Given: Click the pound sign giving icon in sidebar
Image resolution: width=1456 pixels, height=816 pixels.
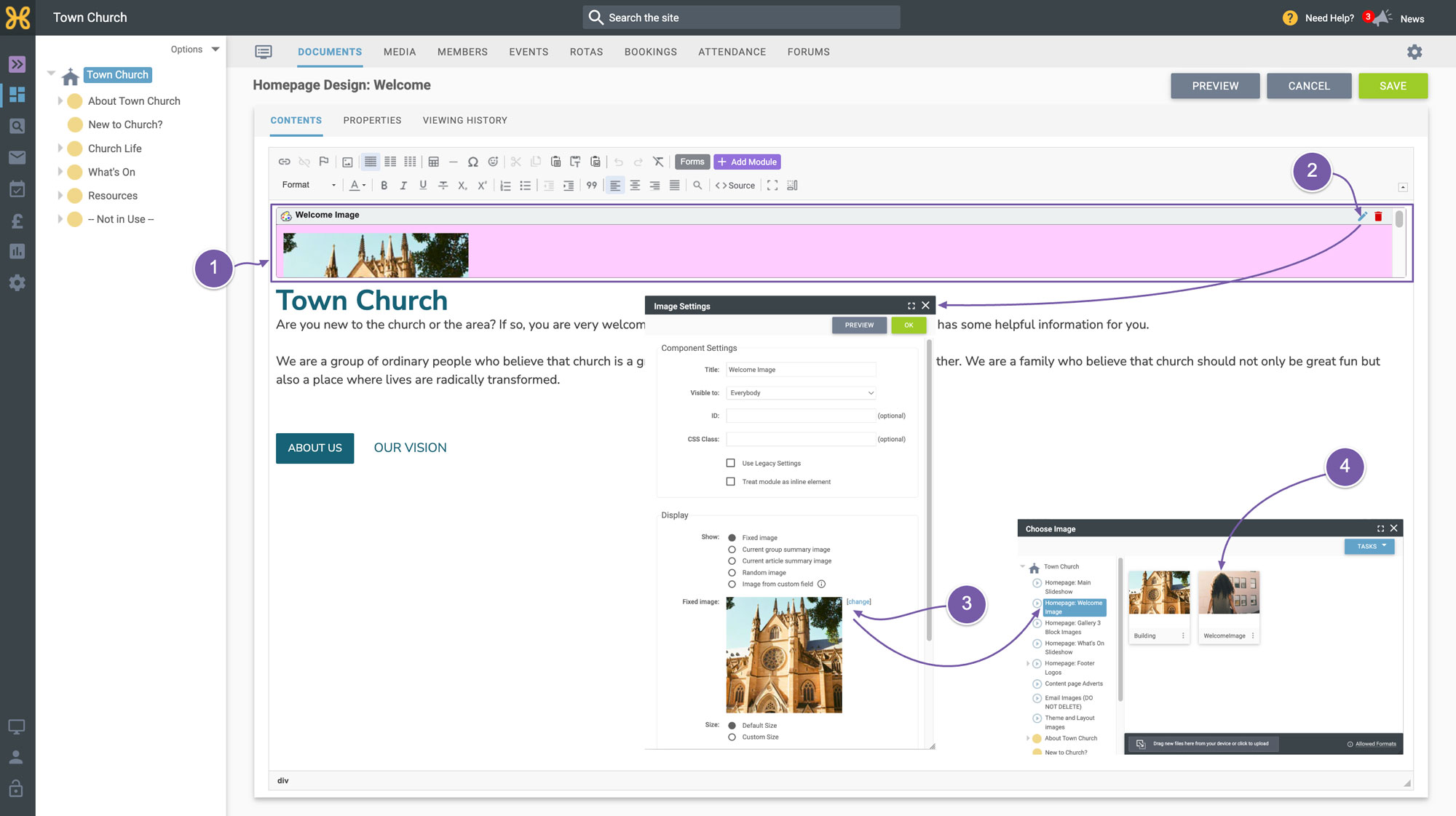Looking at the screenshot, I should [x=17, y=221].
